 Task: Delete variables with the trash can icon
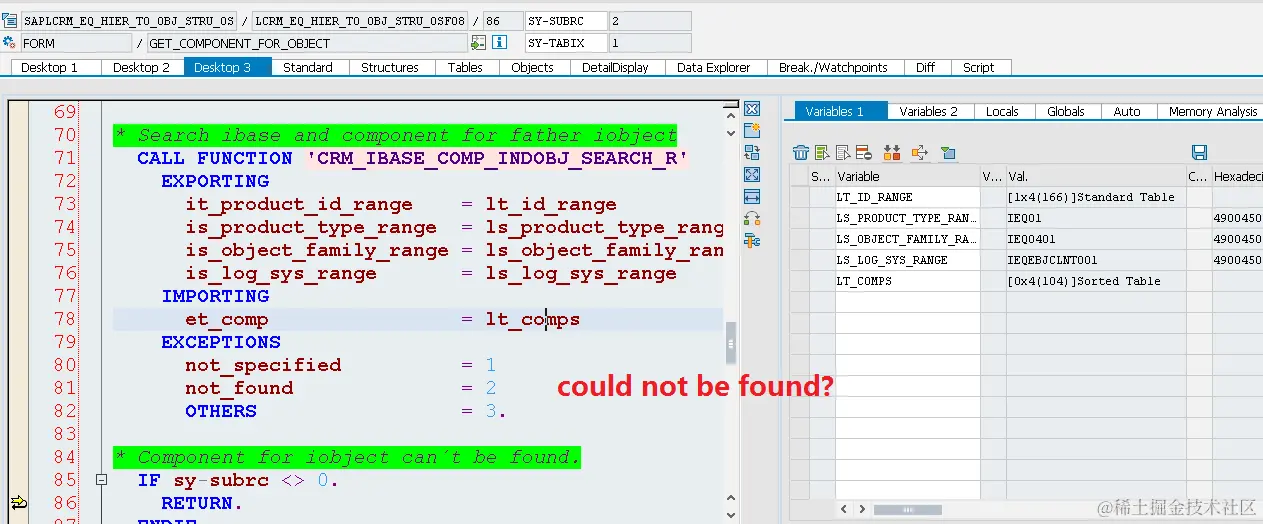point(800,152)
